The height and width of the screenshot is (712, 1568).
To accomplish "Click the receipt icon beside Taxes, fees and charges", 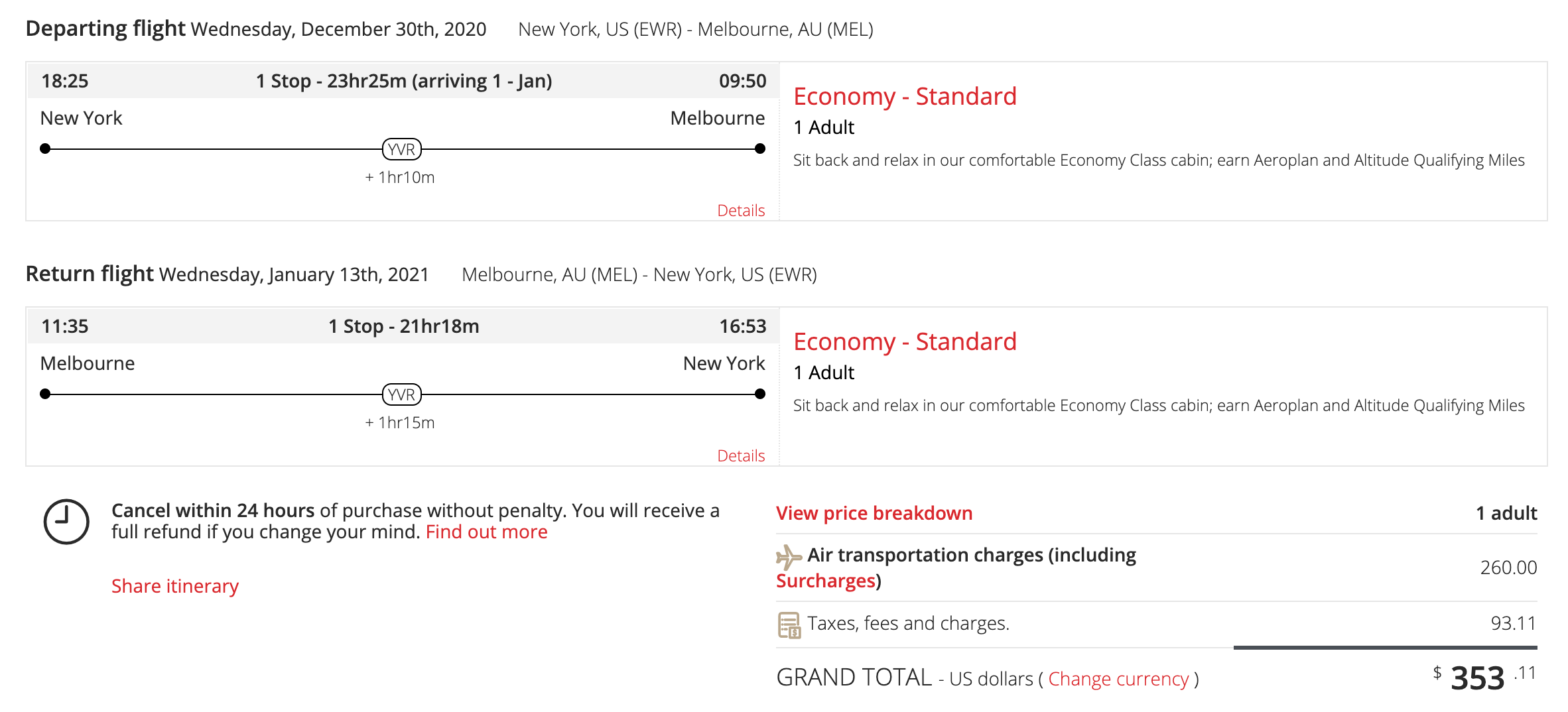I will click(789, 624).
